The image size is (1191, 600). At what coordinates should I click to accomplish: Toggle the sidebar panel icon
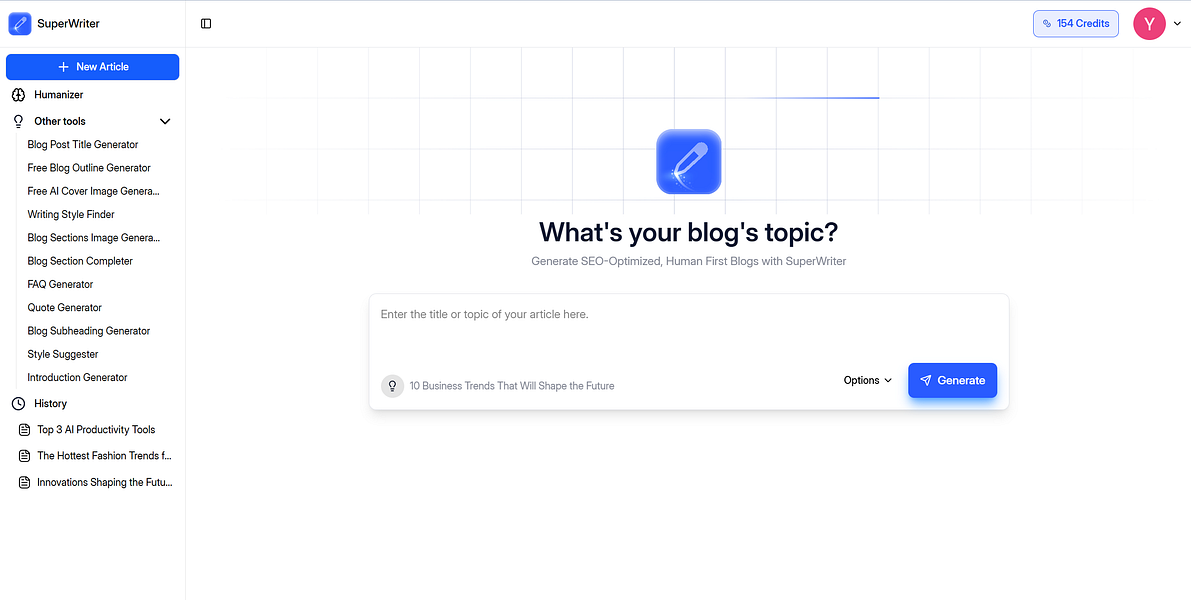point(206,23)
